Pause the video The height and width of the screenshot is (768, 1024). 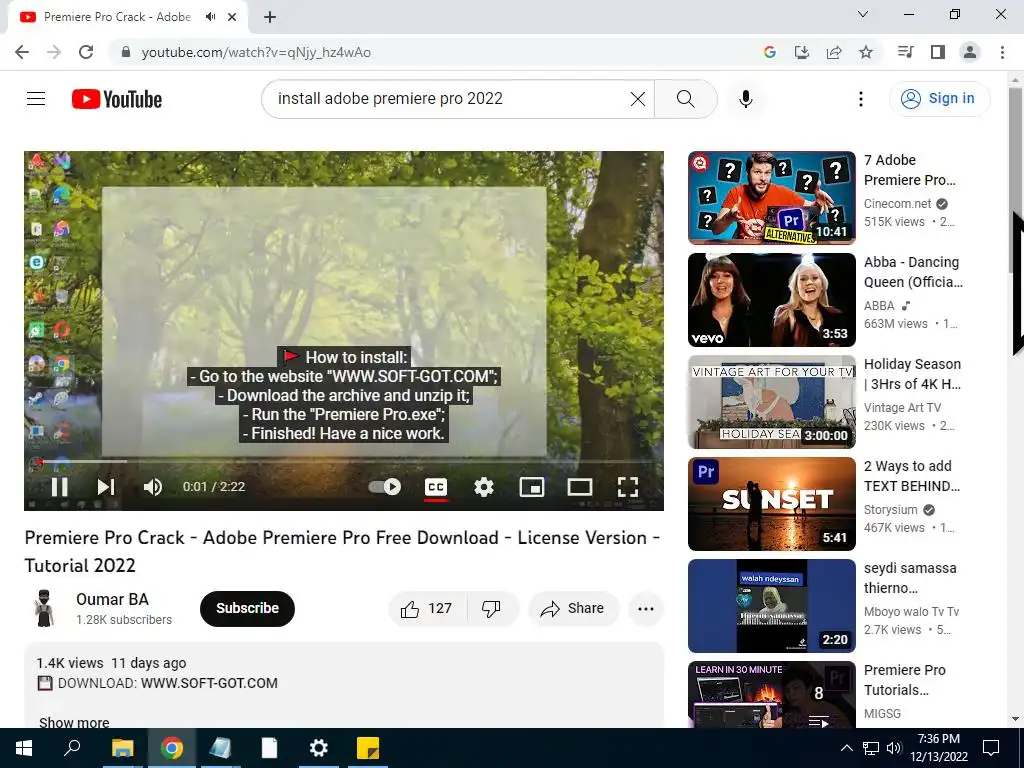pos(59,487)
